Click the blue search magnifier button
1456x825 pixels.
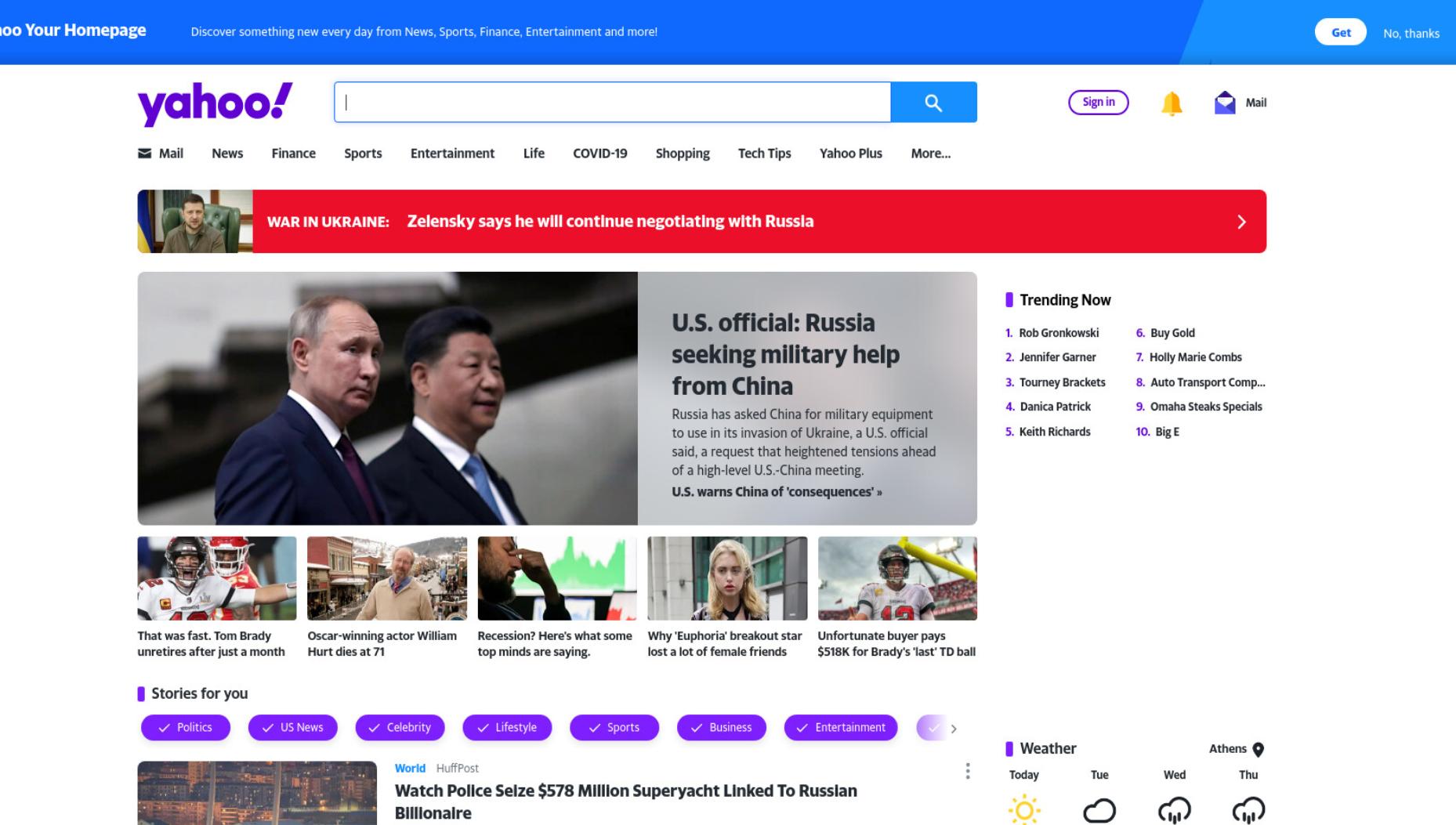(933, 102)
